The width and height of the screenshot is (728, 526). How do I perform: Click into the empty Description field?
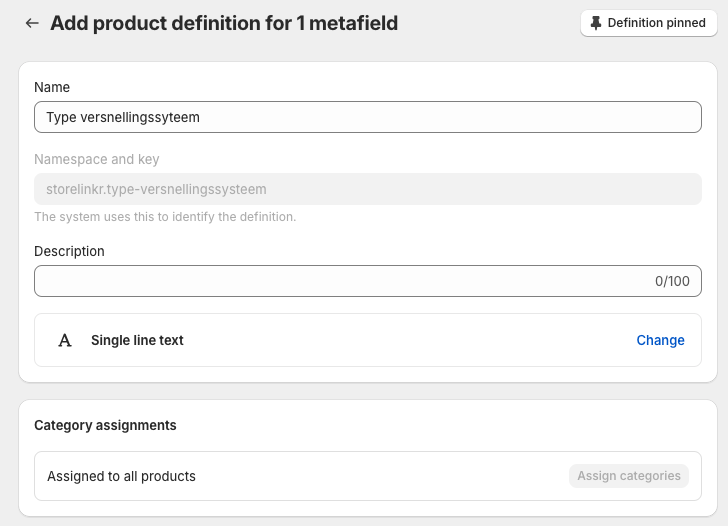pyautogui.click(x=340, y=281)
